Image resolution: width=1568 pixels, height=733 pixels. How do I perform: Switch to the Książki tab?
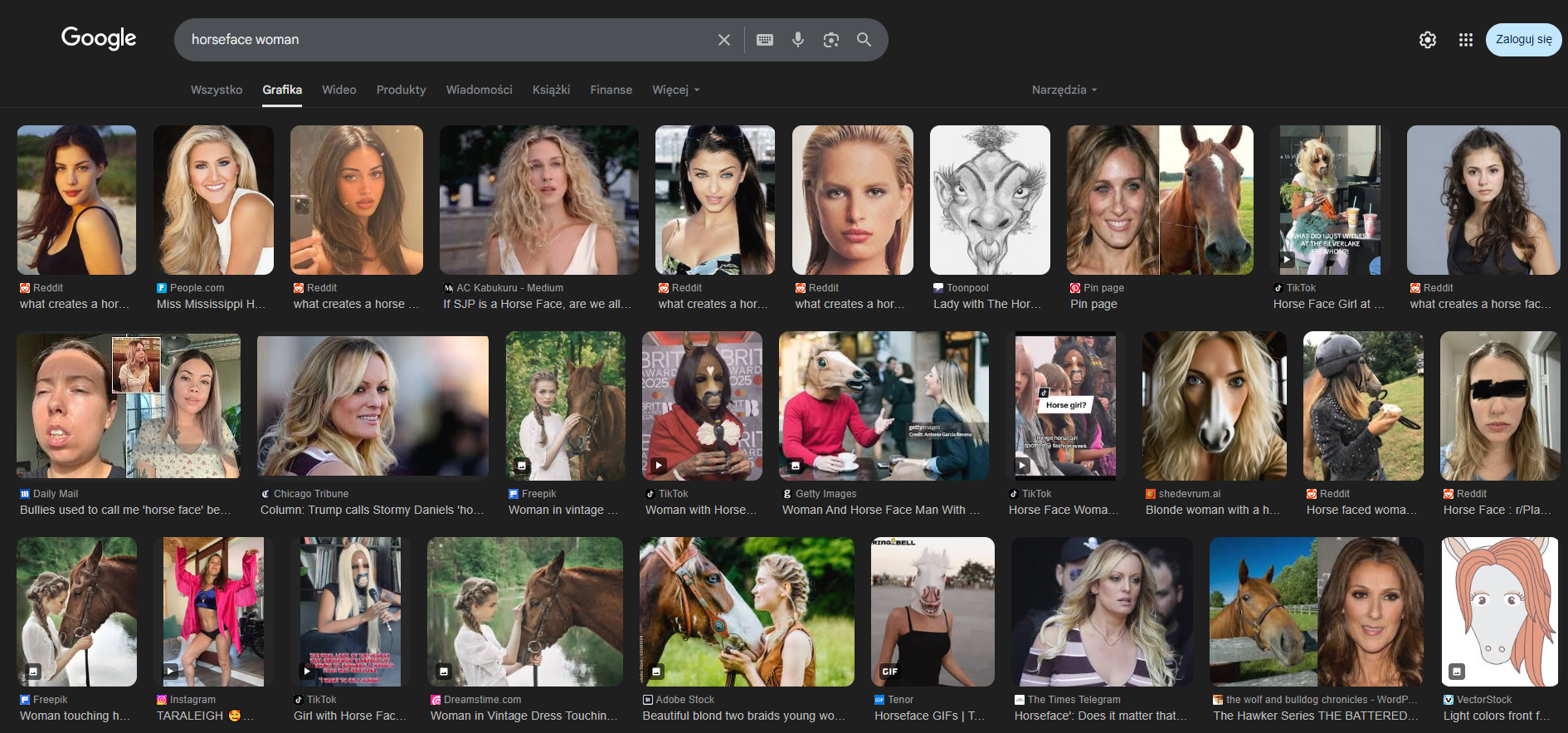tap(552, 90)
